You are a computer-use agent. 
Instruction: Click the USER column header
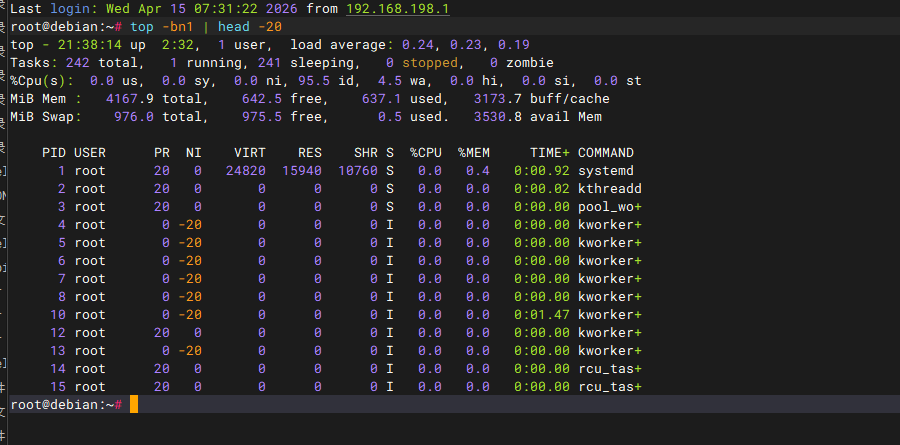(x=90, y=153)
